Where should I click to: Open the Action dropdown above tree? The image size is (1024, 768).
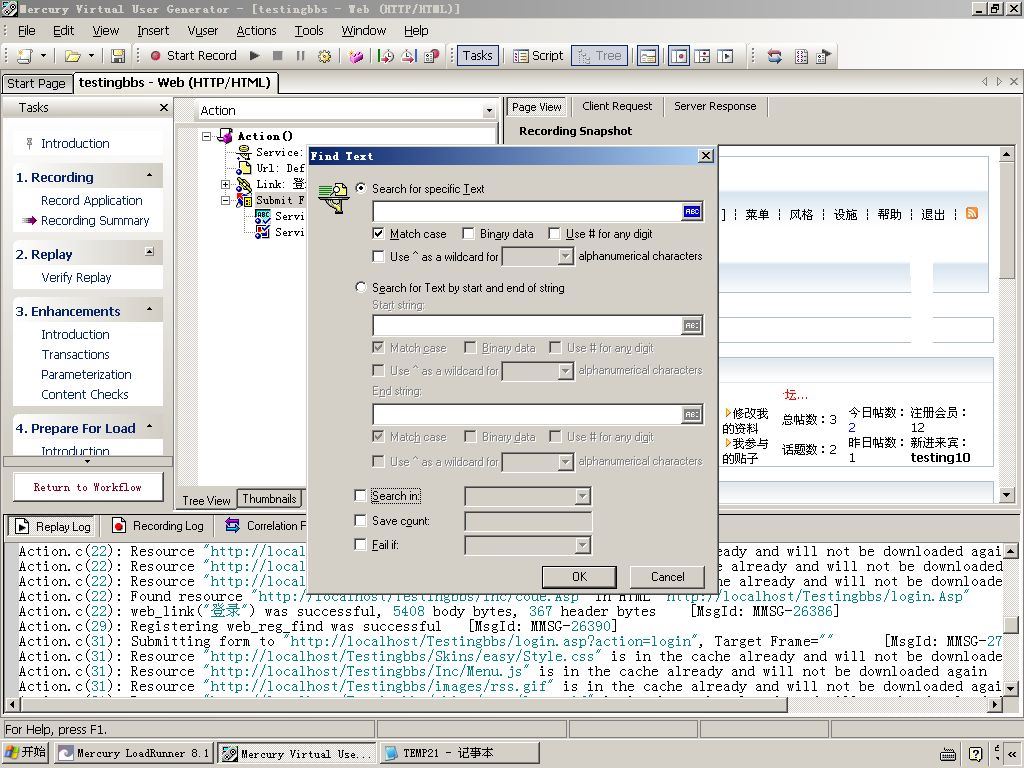pyautogui.click(x=488, y=110)
